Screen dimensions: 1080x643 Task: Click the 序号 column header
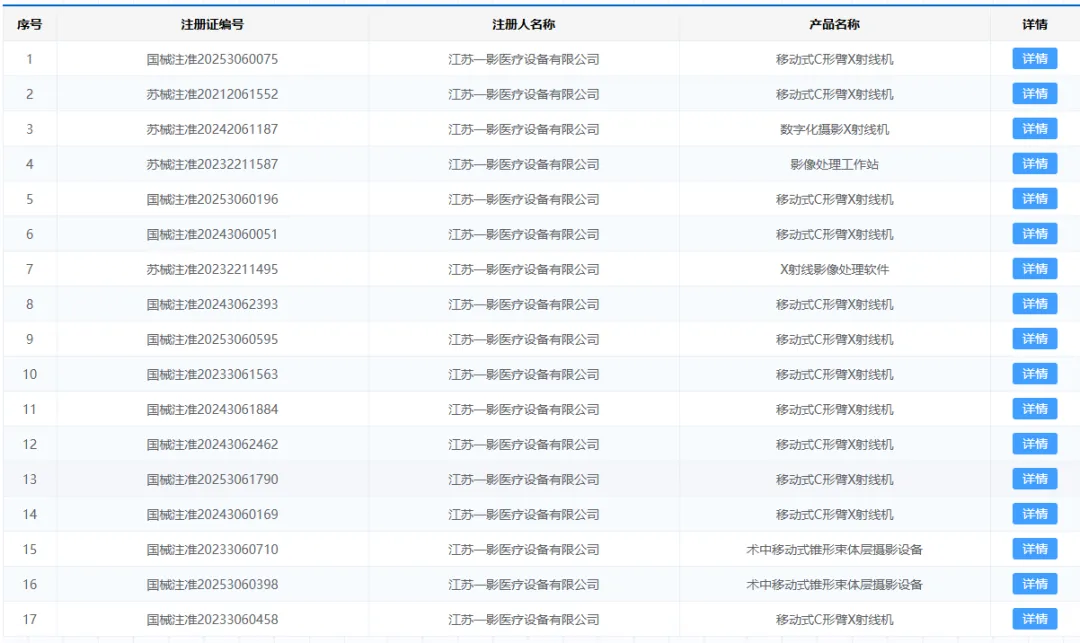tap(30, 24)
